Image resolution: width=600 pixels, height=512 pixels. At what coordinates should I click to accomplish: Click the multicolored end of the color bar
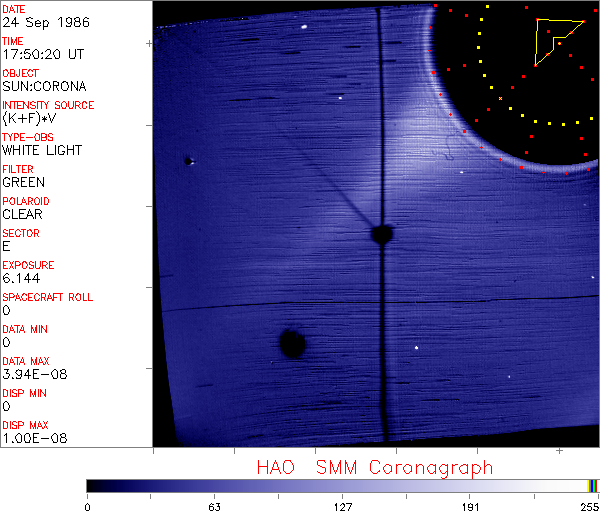click(592, 485)
